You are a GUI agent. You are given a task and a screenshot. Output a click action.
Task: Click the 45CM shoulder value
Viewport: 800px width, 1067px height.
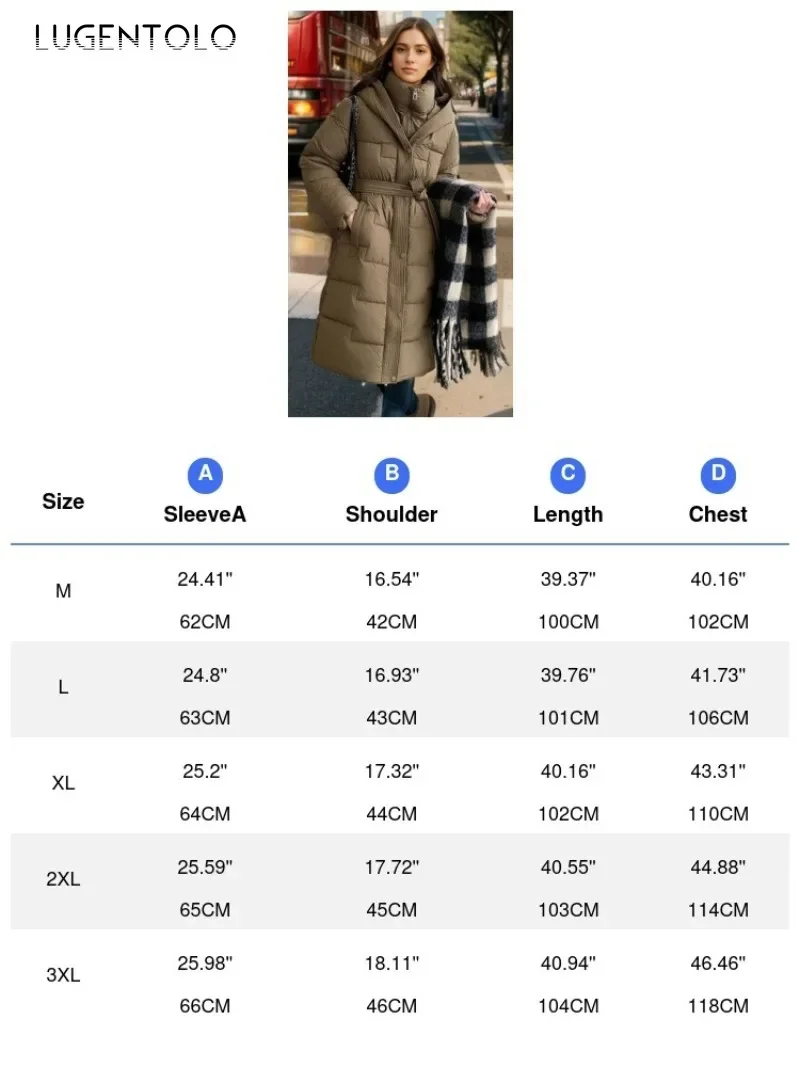click(x=392, y=910)
